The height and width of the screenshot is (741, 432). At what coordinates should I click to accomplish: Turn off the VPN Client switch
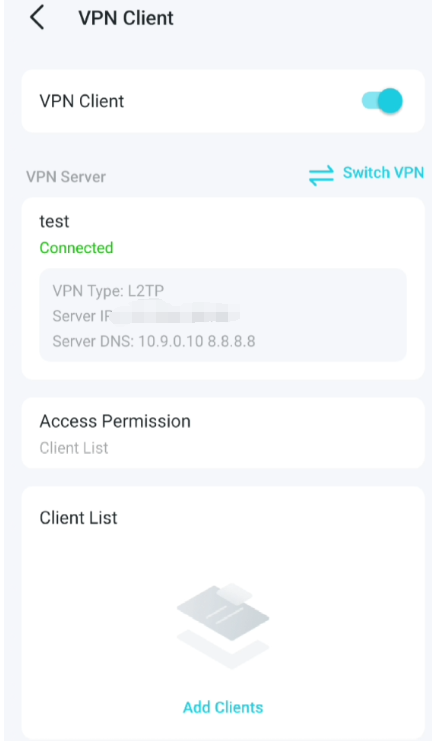[x=382, y=101]
